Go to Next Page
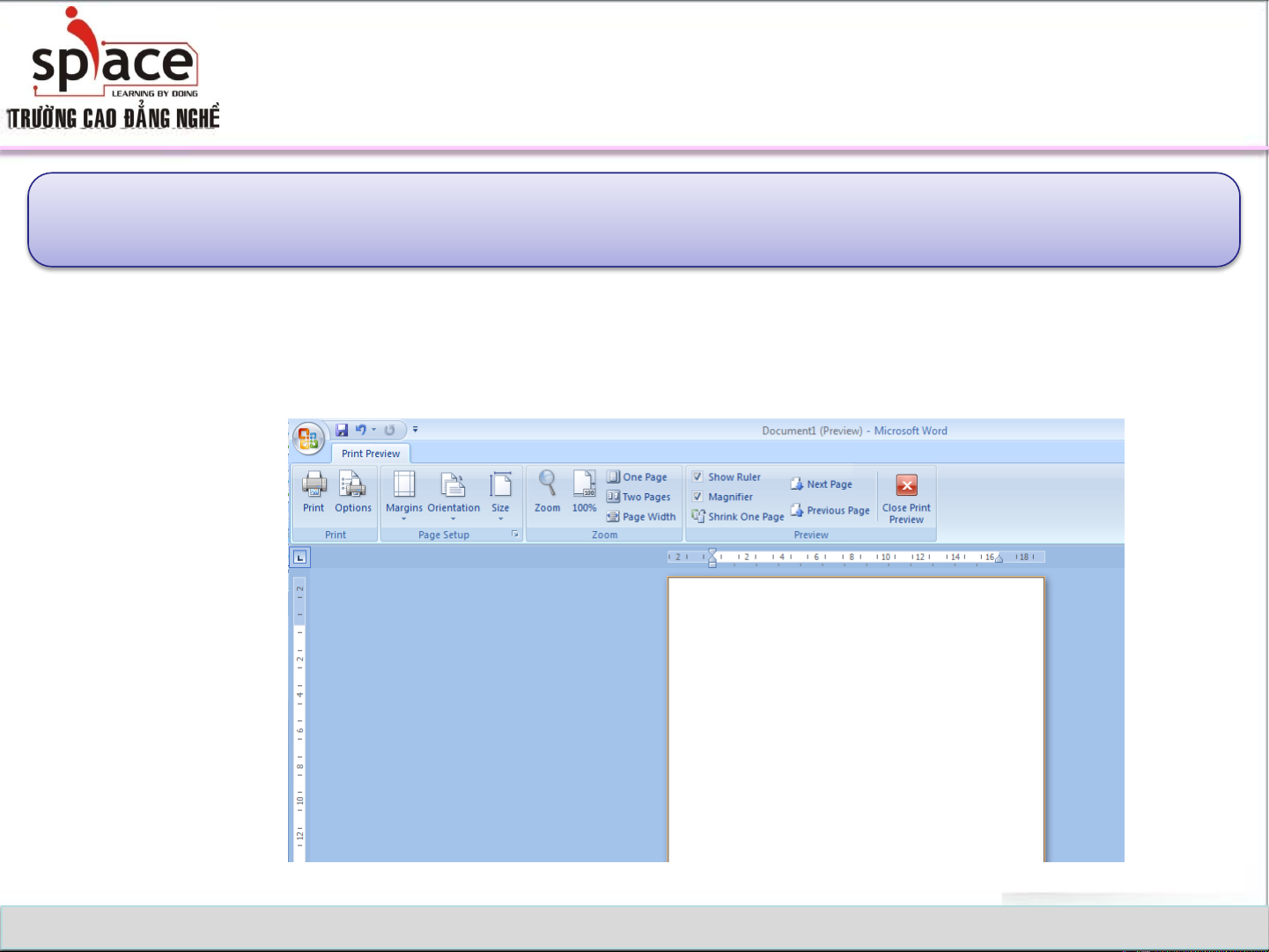Viewport: 1269px width, 952px height. tap(822, 484)
